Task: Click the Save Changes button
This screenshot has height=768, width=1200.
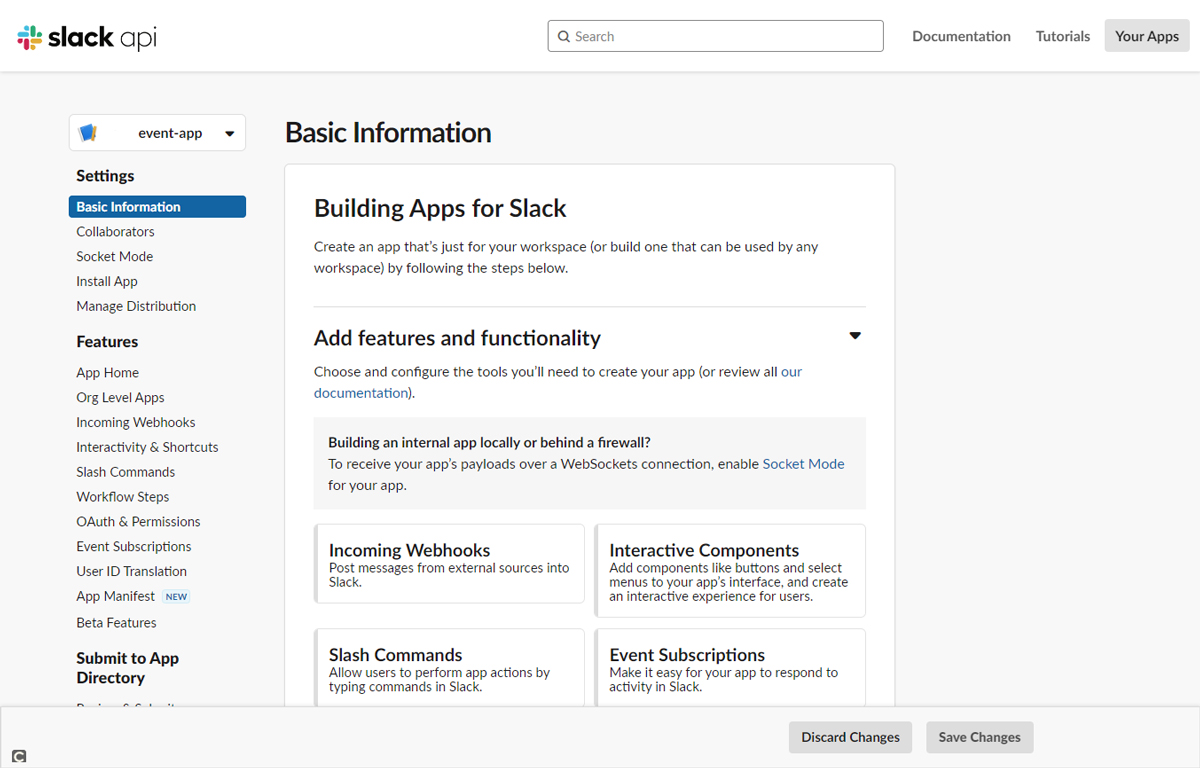Action: (x=979, y=737)
